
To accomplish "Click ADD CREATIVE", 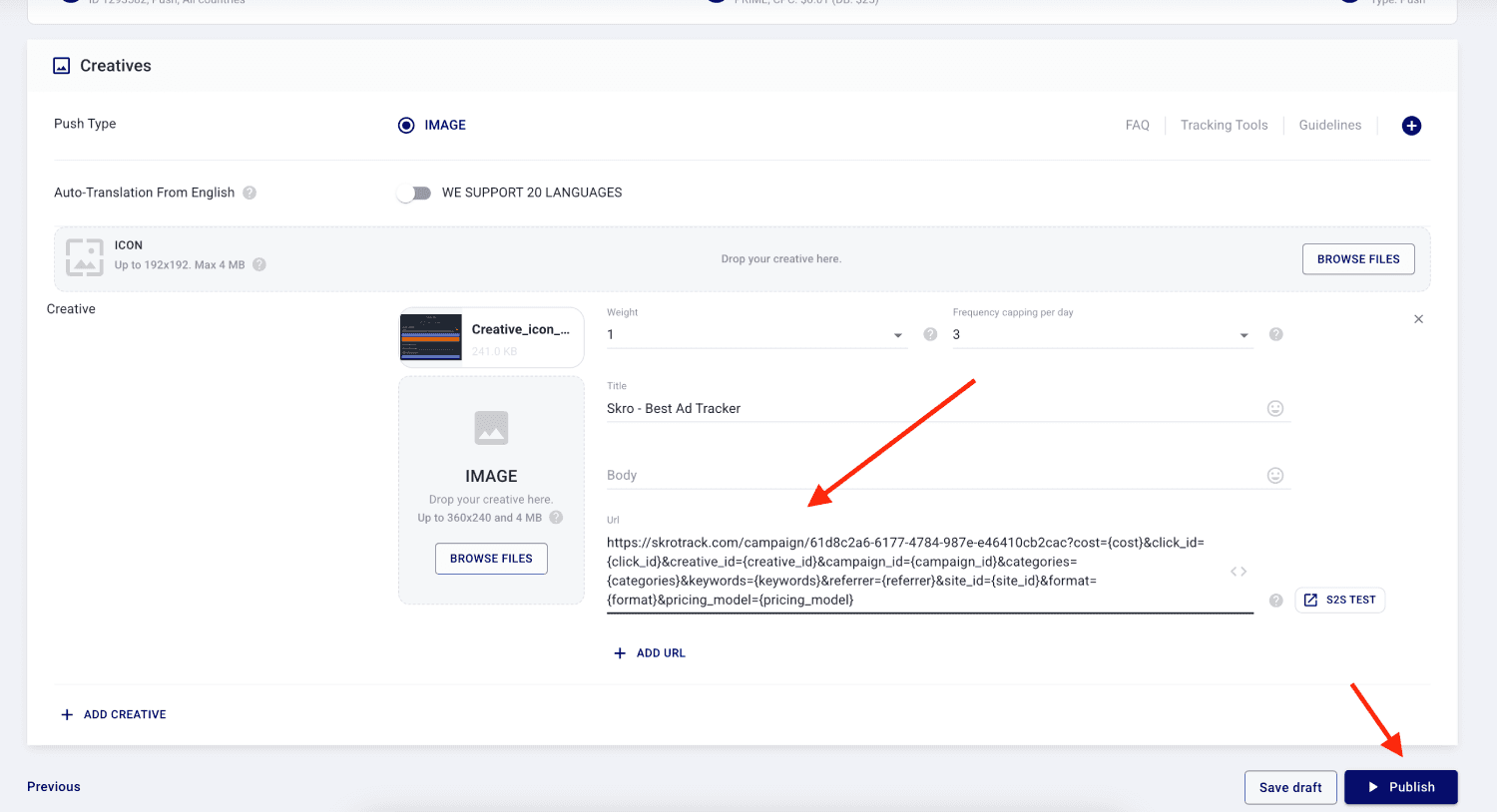I will [114, 715].
